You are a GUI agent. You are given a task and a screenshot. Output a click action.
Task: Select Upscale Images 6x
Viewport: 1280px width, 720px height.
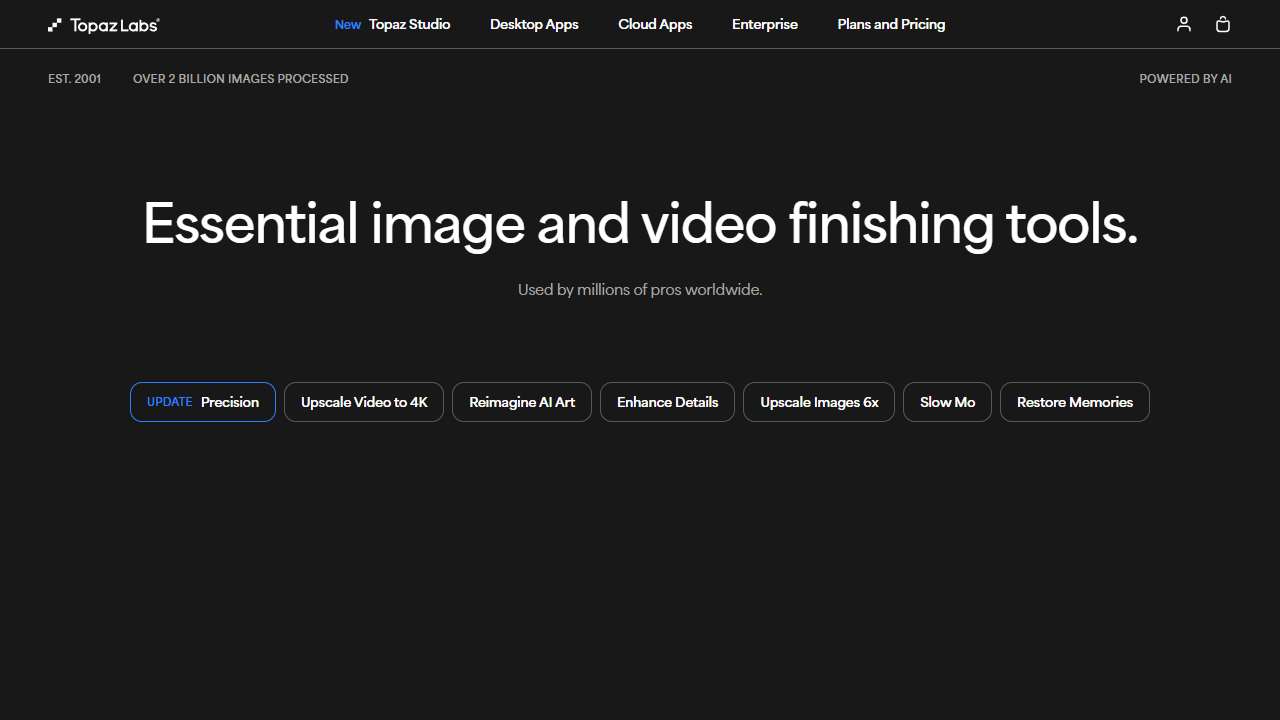pos(818,402)
